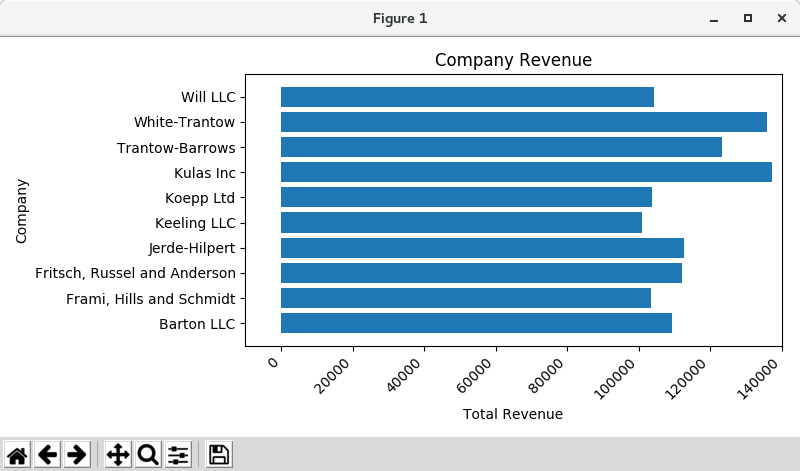Click the White-Trantow revenue bar
800x471 pixels.
click(x=523, y=122)
